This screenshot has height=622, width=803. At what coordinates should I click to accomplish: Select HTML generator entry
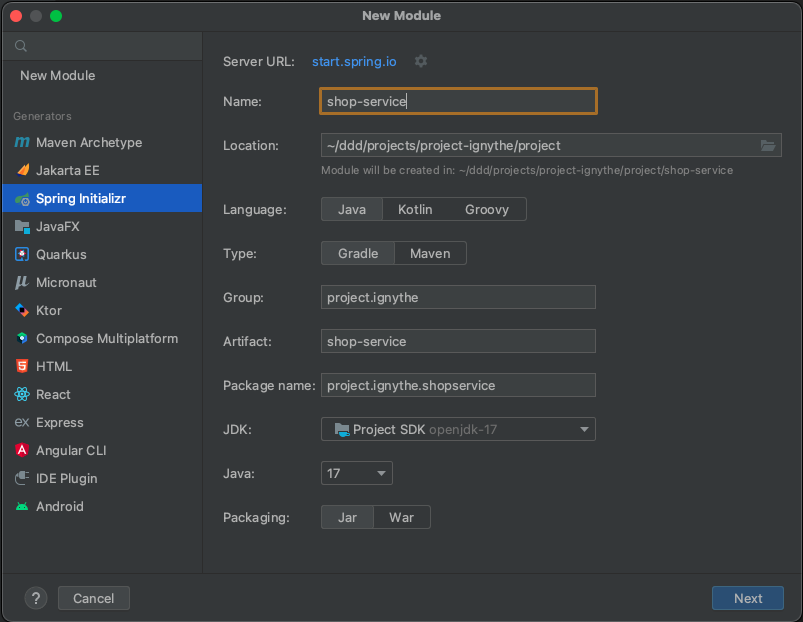[x=102, y=367]
